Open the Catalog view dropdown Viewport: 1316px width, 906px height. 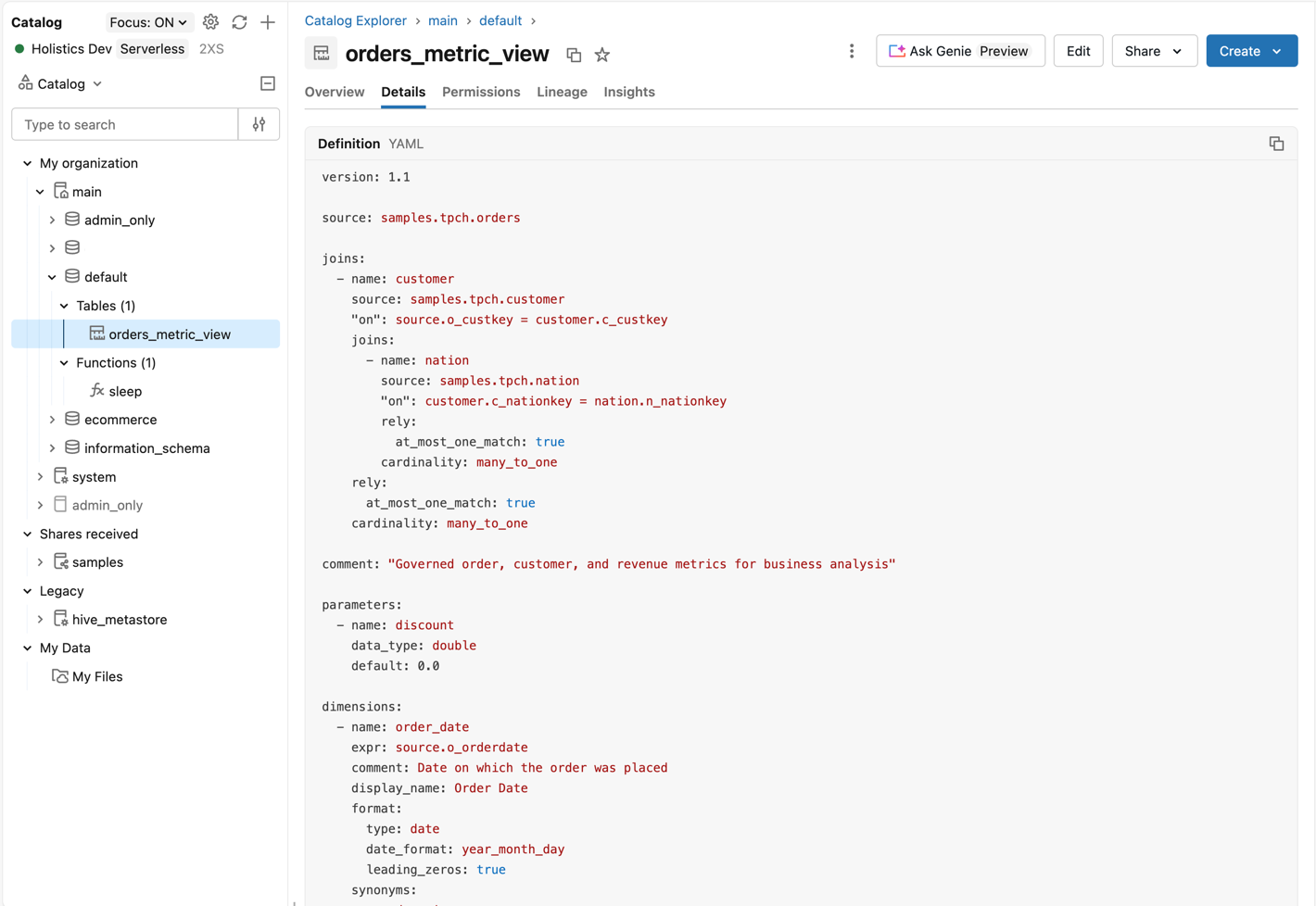pos(60,83)
